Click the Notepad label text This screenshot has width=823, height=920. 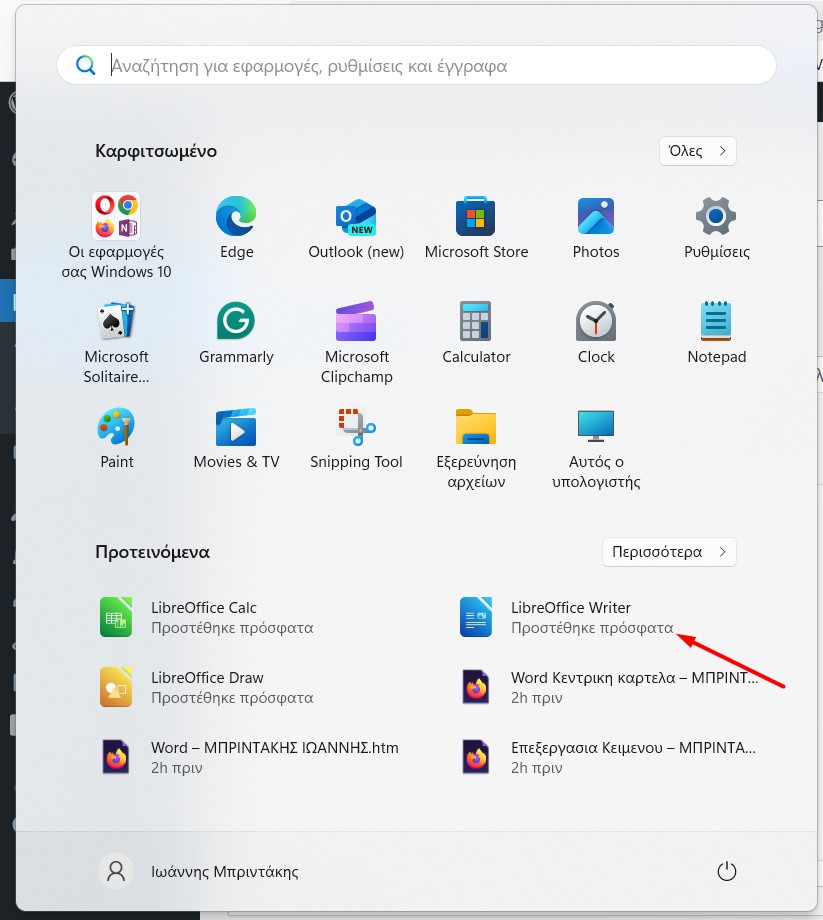(x=717, y=357)
